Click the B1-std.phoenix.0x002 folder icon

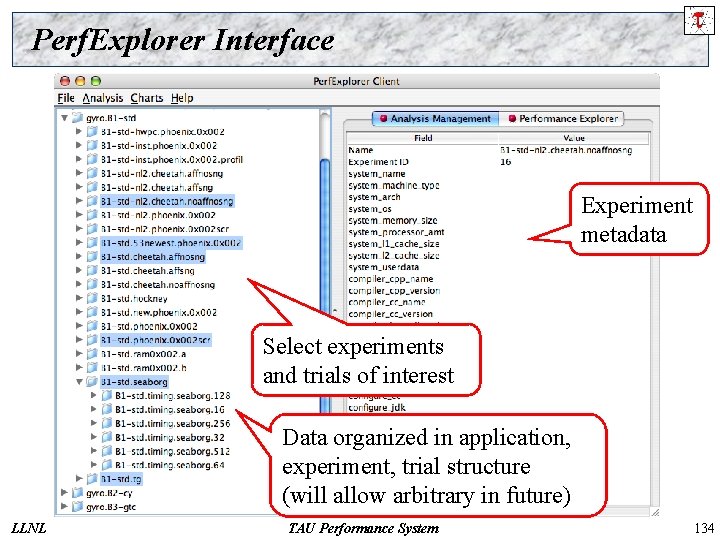coord(92,326)
